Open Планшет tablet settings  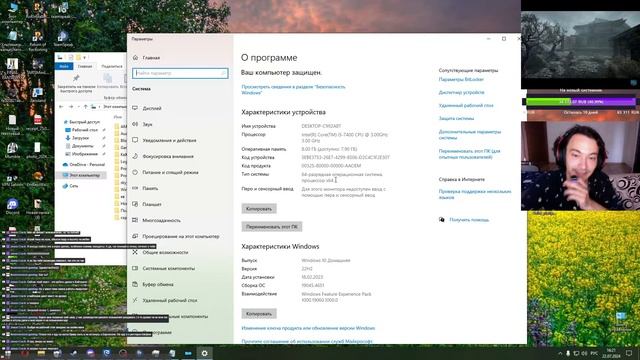tap(147, 204)
